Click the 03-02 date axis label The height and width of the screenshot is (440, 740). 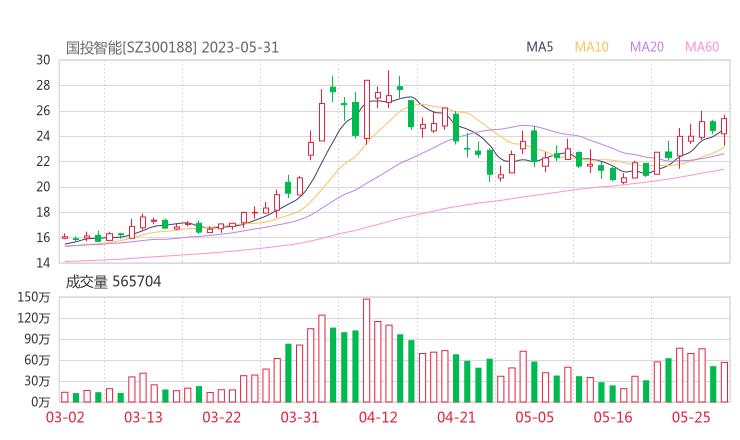tap(65, 417)
